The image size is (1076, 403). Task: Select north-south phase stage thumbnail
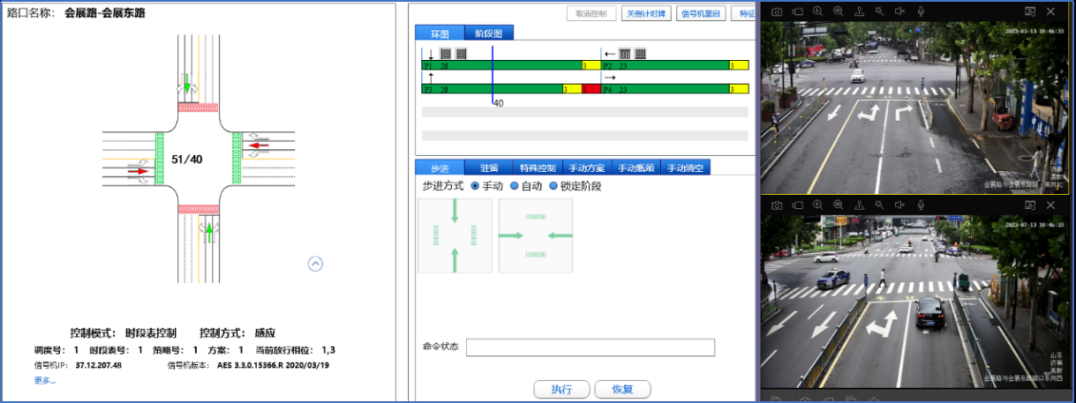455,235
